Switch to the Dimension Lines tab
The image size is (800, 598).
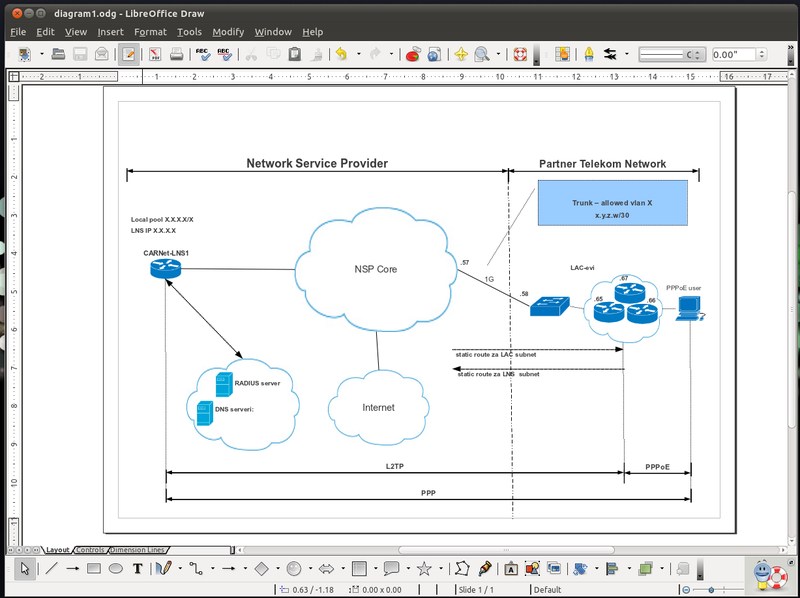[x=137, y=549]
